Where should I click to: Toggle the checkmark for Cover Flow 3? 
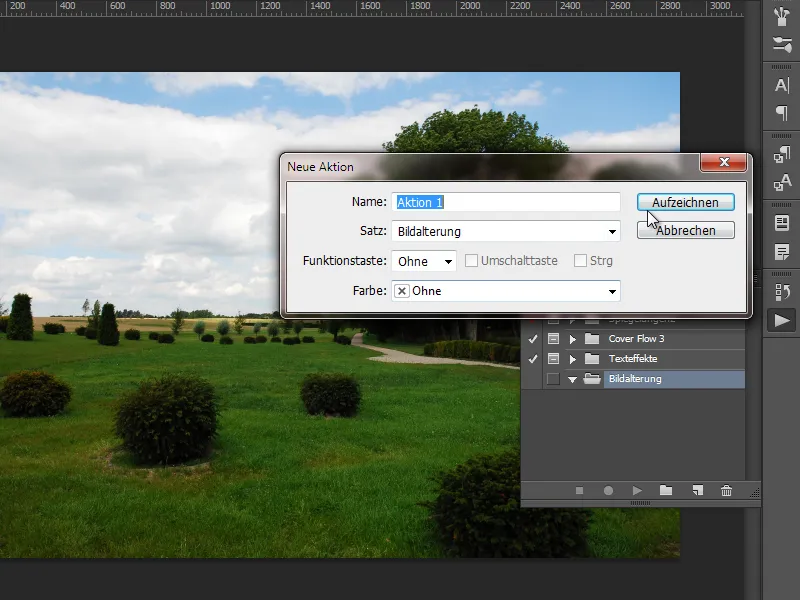pos(533,339)
